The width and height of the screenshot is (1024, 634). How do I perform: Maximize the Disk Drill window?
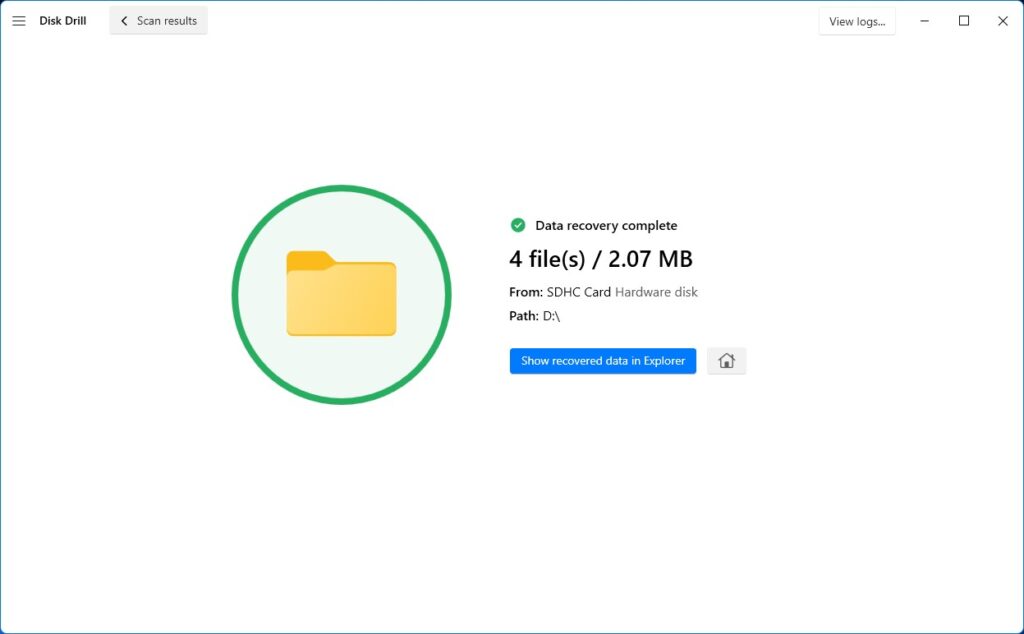coord(963,20)
